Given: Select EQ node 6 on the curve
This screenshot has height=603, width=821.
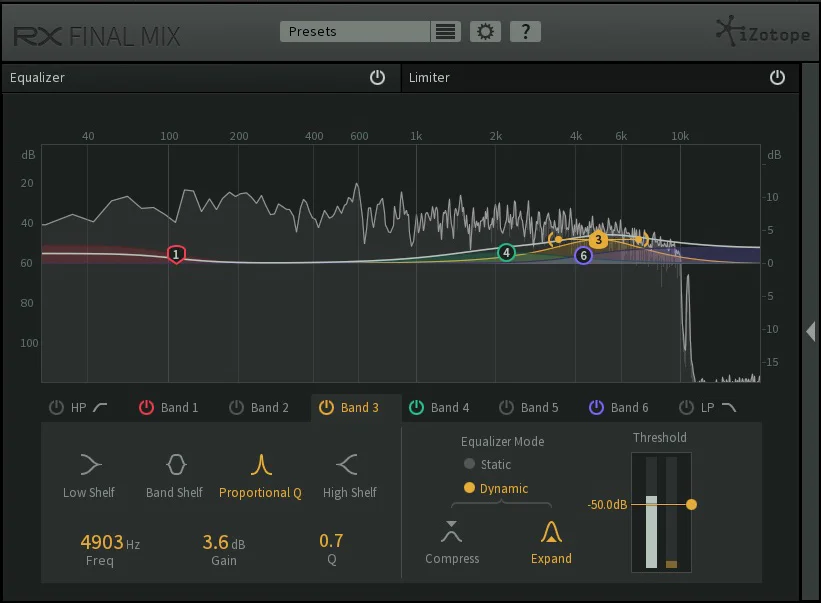Looking at the screenshot, I should tap(583, 255).
